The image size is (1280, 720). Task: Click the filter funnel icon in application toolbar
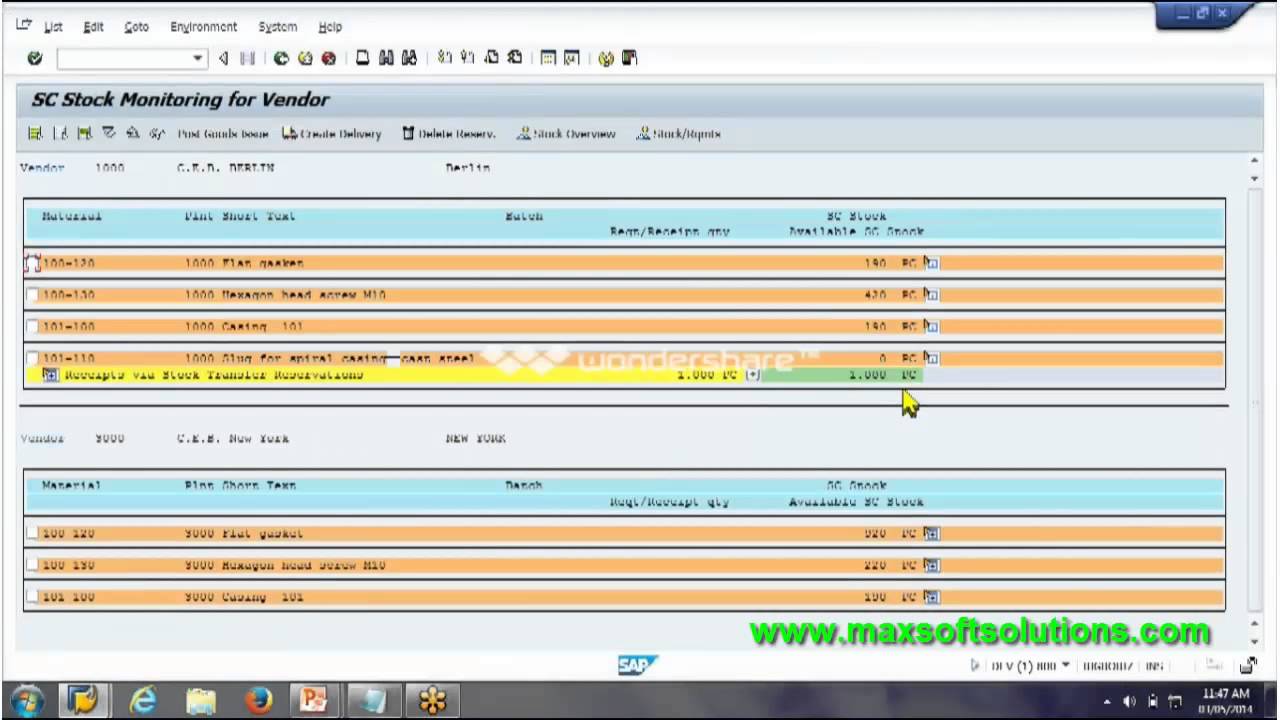click(x=109, y=133)
